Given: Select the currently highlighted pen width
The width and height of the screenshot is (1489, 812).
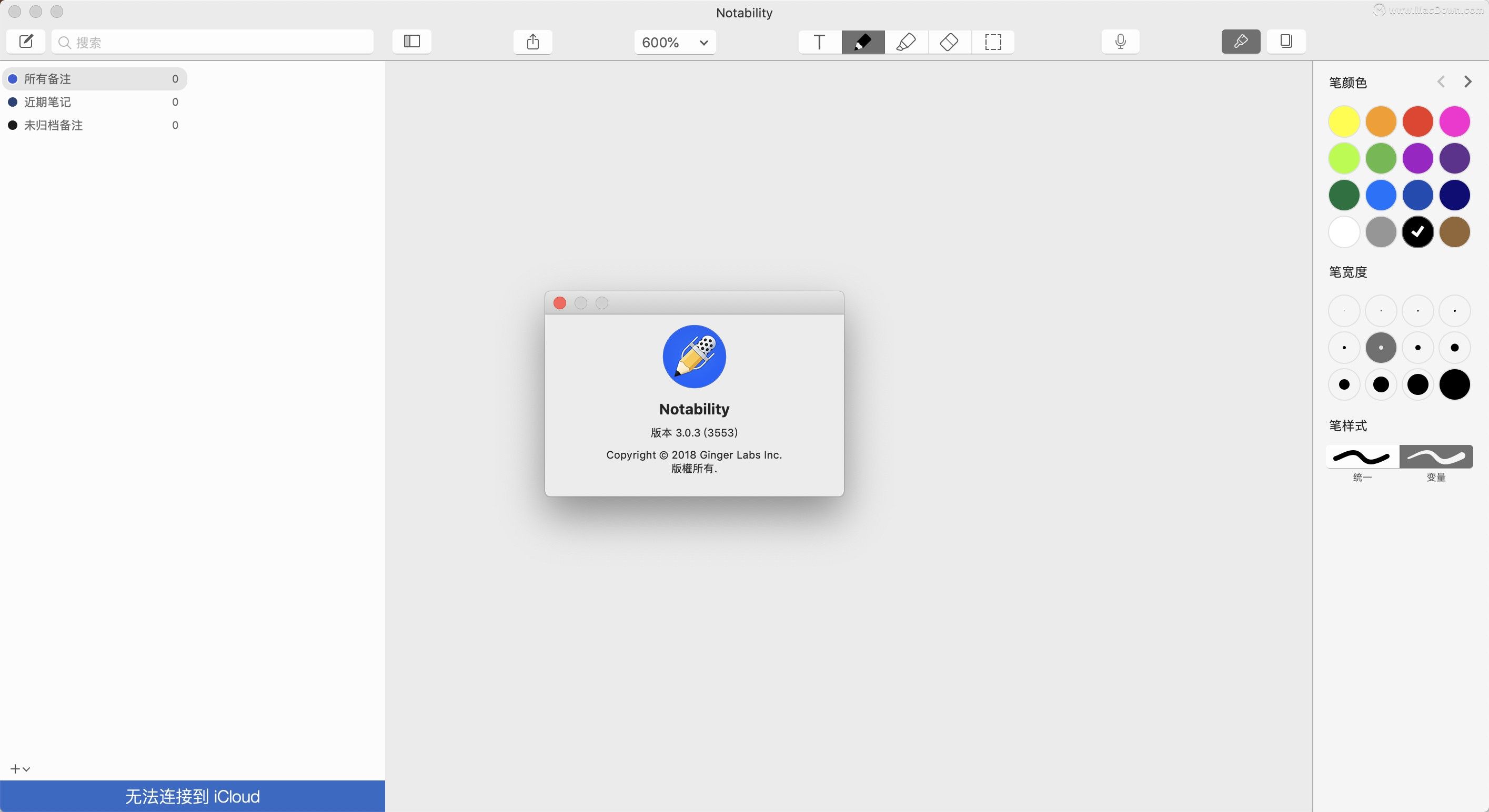Looking at the screenshot, I should pos(1381,348).
